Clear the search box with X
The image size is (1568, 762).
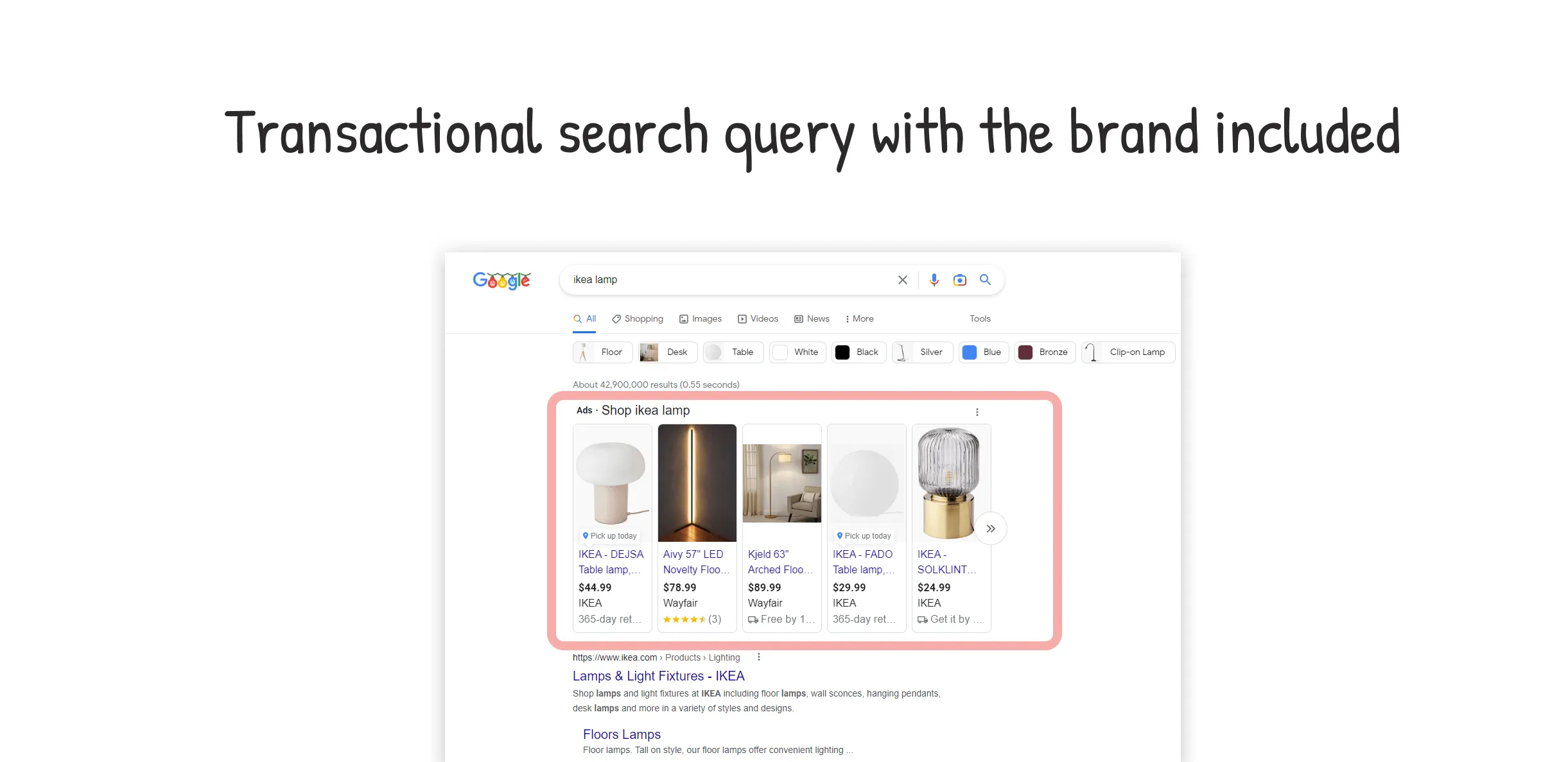click(x=902, y=280)
